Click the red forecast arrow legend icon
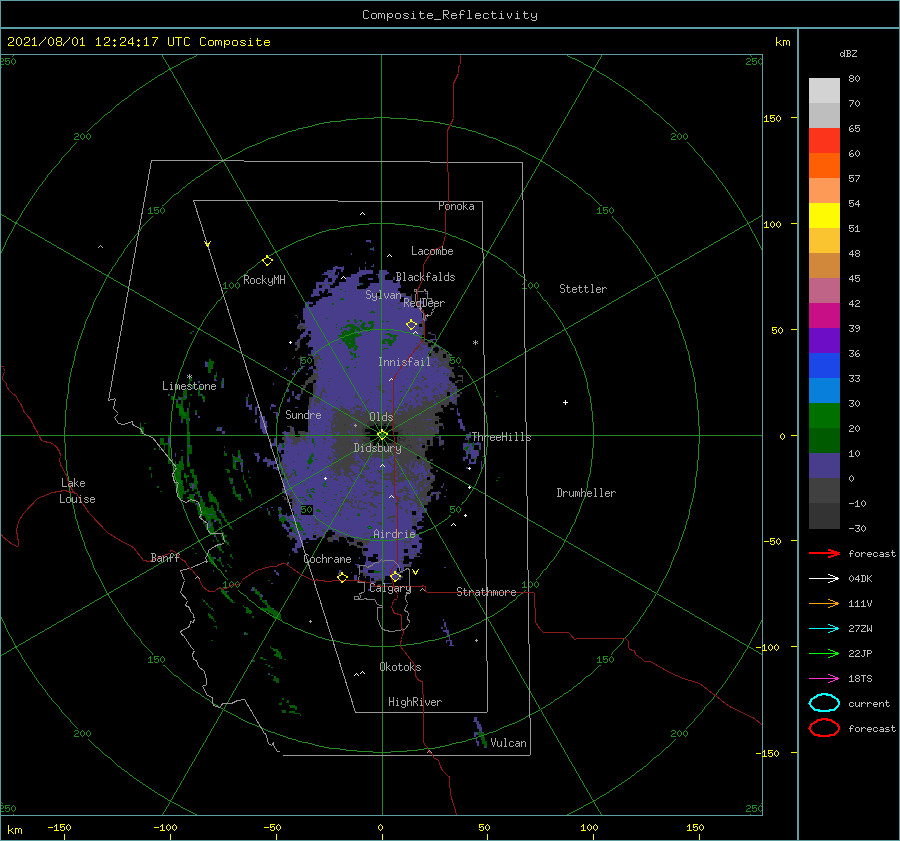This screenshot has height=841, width=900. click(824, 553)
